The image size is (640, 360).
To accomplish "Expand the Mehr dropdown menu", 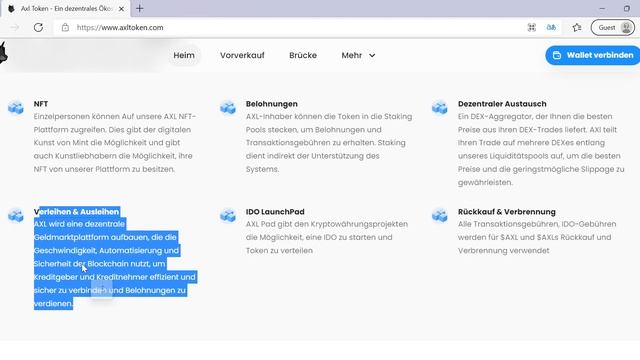I will 358,55.
